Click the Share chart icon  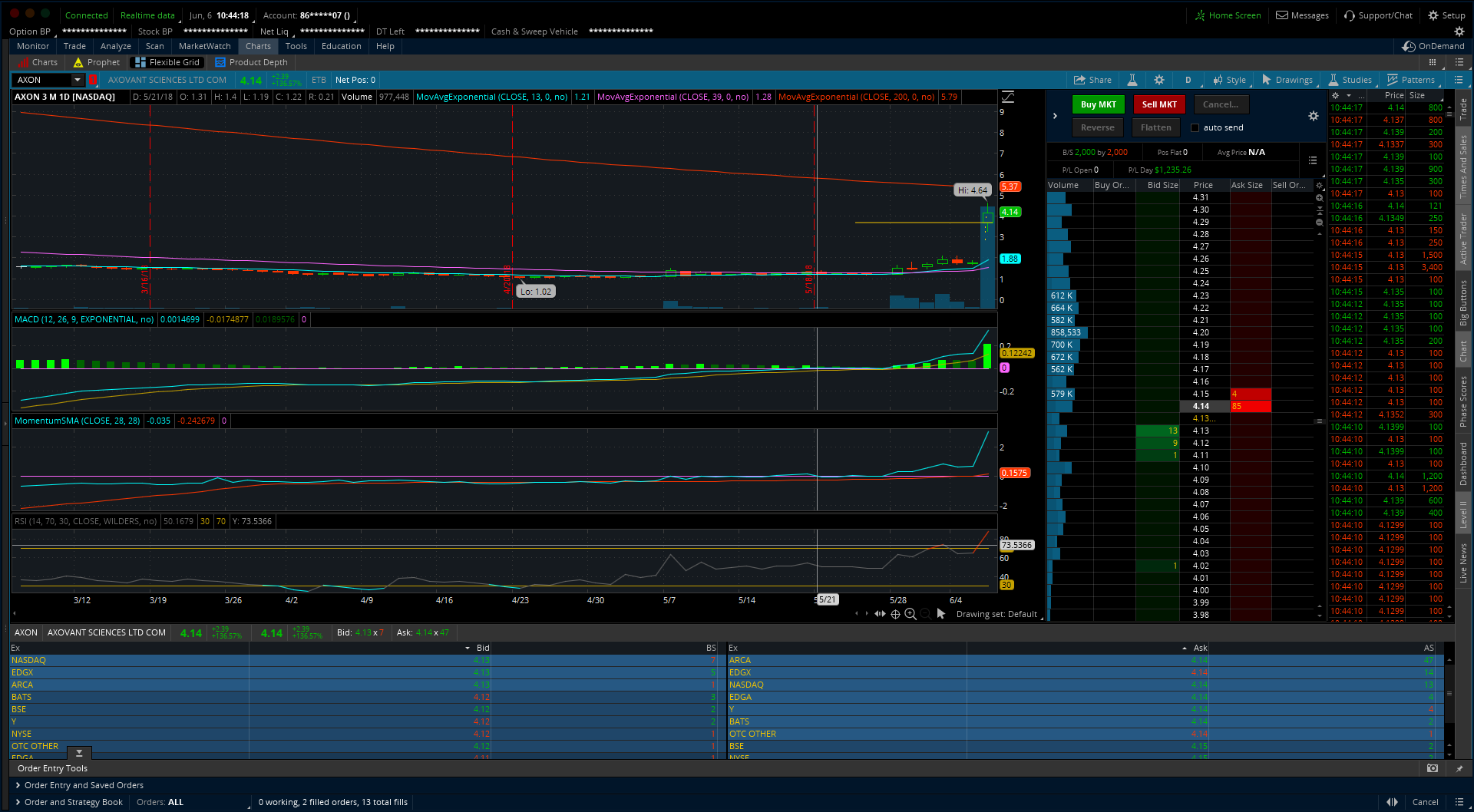pos(1092,80)
